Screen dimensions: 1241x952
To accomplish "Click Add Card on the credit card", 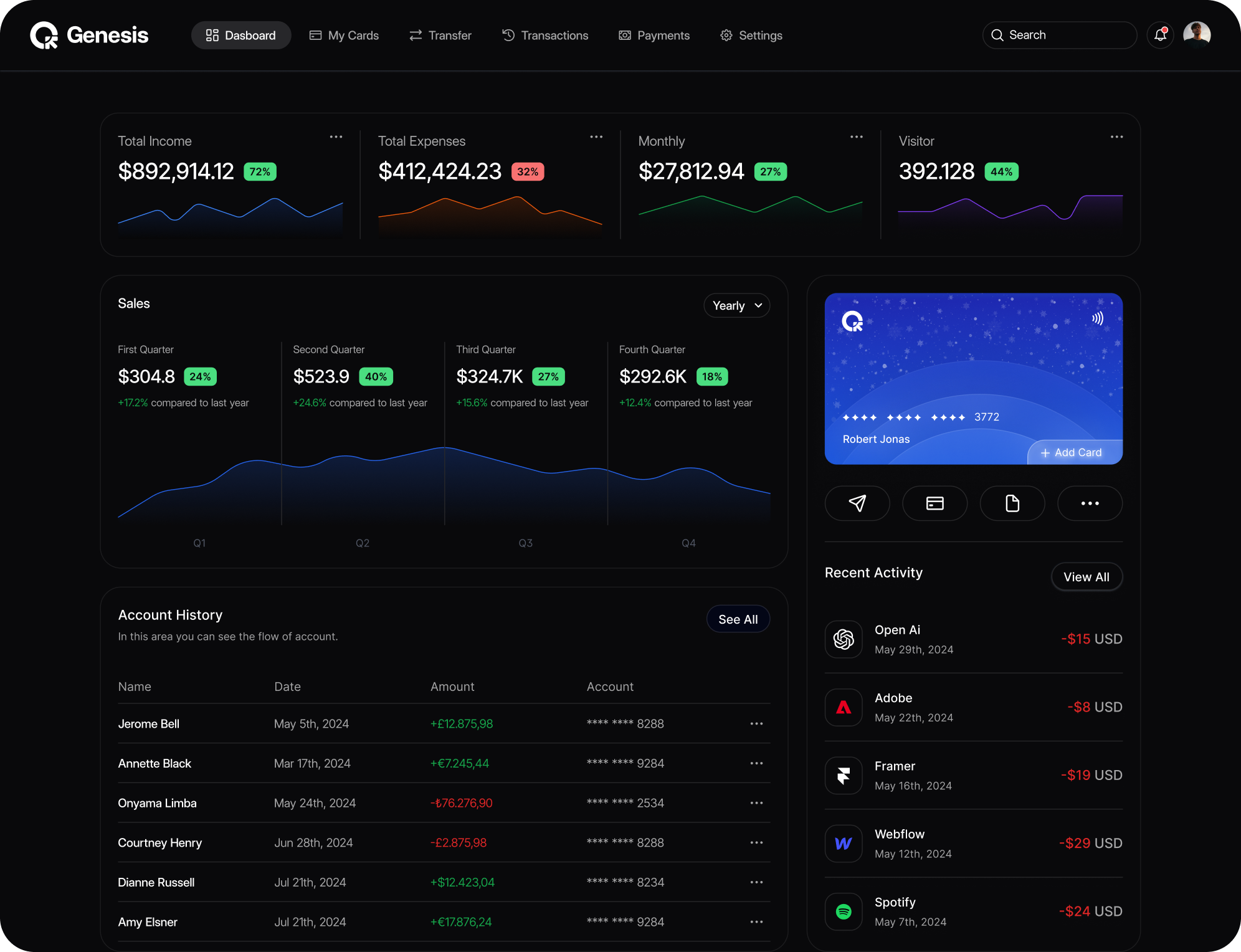I will pos(1072,453).
